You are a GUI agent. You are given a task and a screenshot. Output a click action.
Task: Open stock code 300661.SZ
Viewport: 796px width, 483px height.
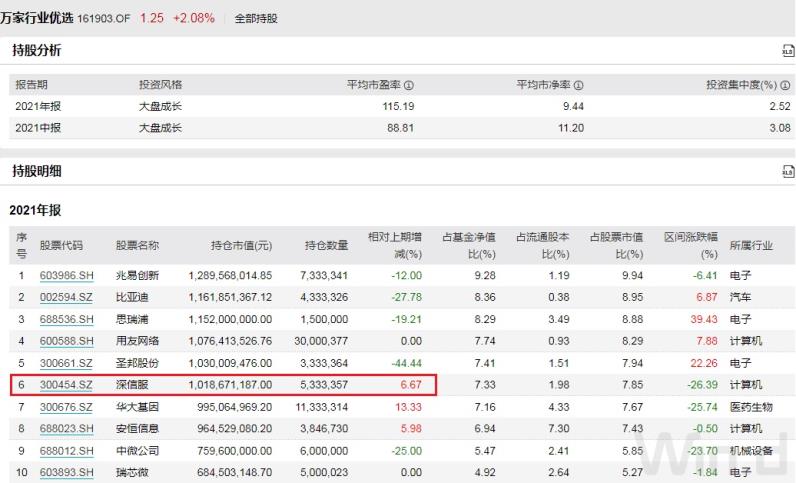coord(66,363)
